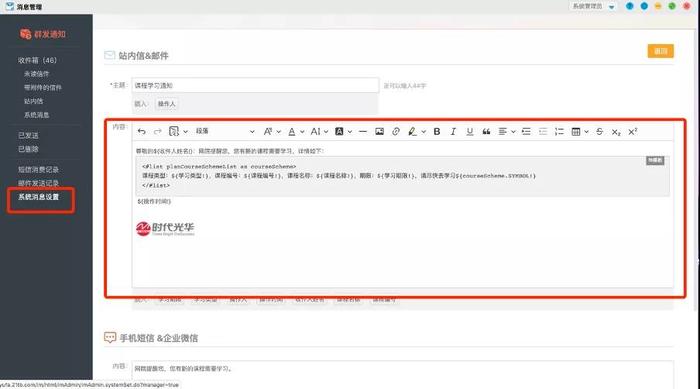This screenshot has height=389, width=700.
Task: Click the 群发通知 header in the sidebar
Action: point(43,34)
